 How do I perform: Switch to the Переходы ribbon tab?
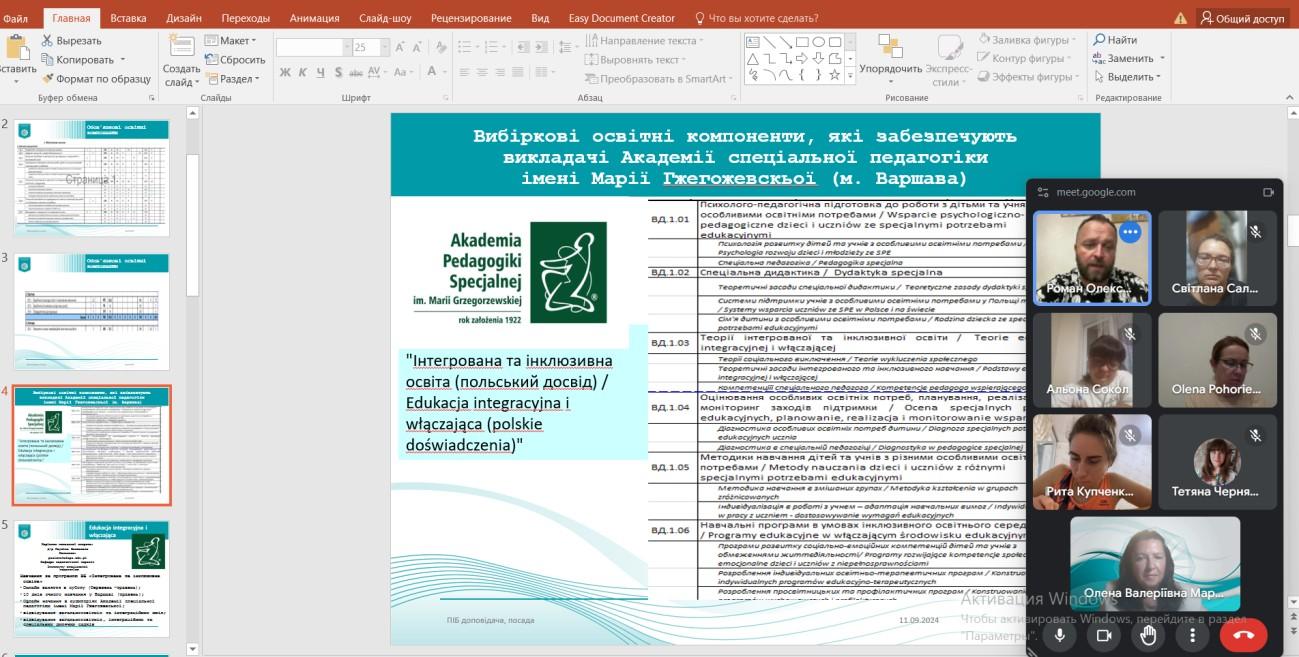point(245,18)
